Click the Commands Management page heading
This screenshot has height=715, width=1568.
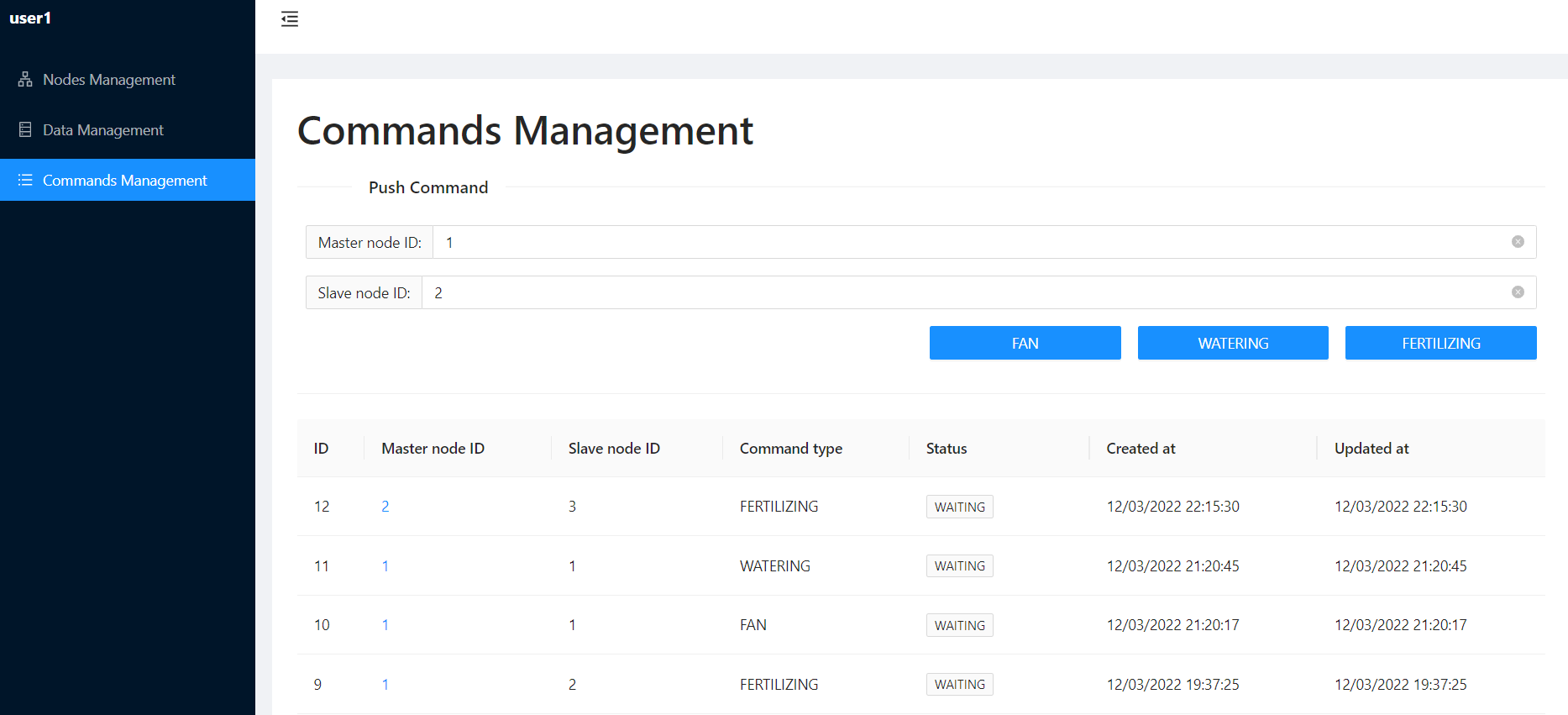[525, 131]
